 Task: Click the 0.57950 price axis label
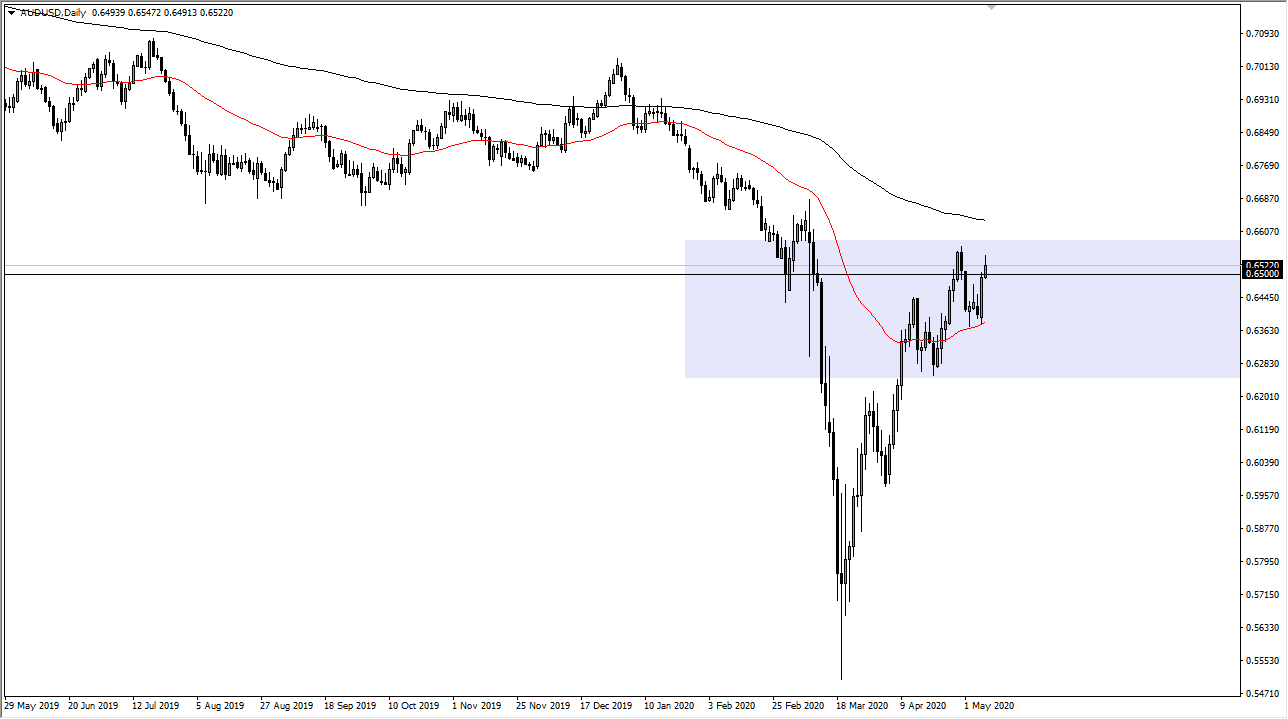pyautogui.click(x=1261, y=562)
